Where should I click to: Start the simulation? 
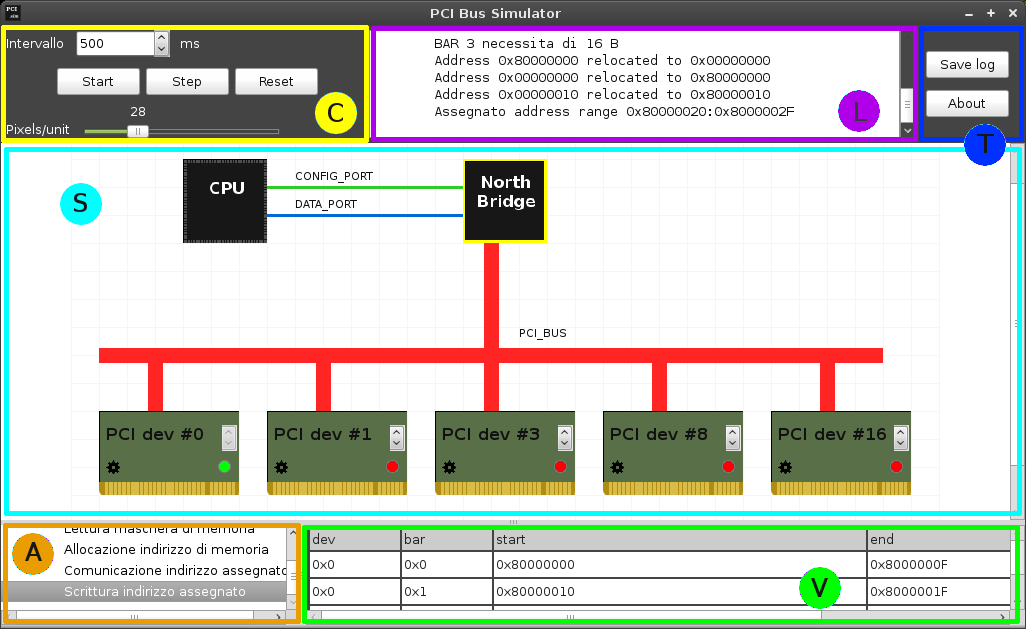[98, 82]
